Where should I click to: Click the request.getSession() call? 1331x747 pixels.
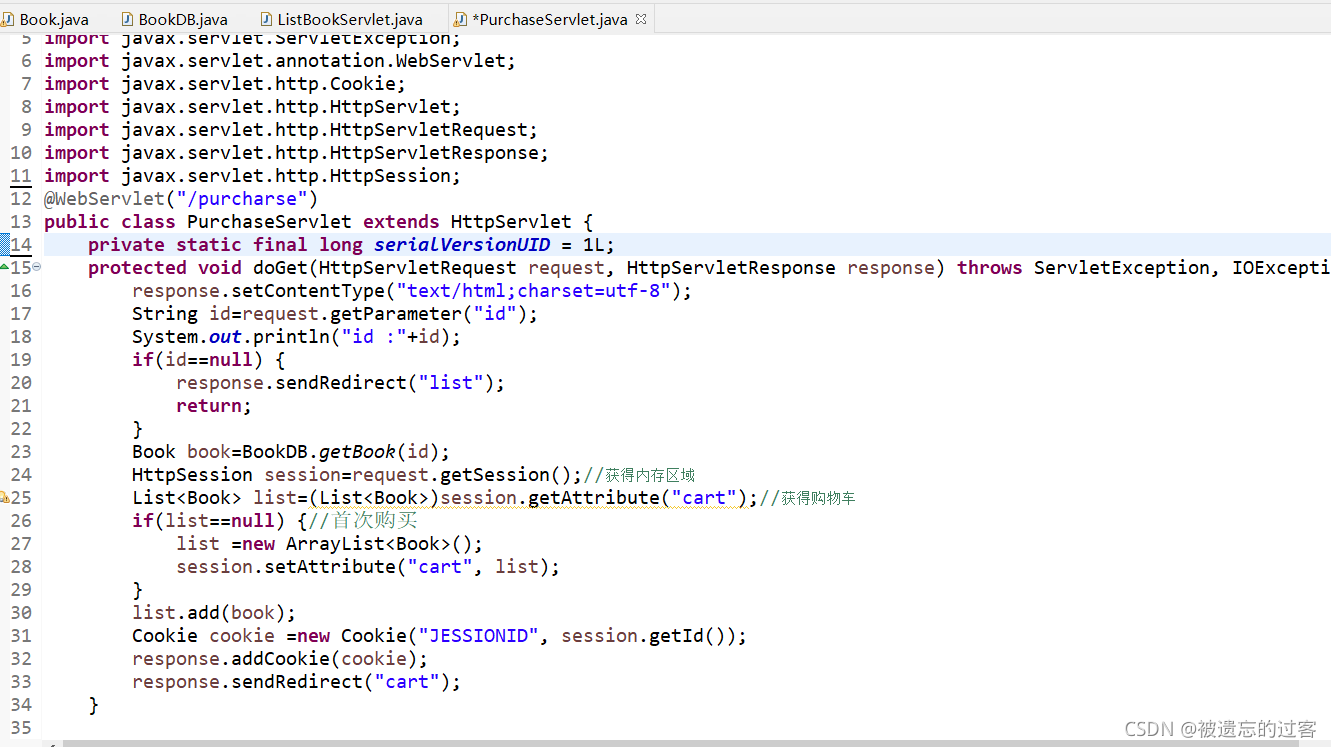click(462, 475)
